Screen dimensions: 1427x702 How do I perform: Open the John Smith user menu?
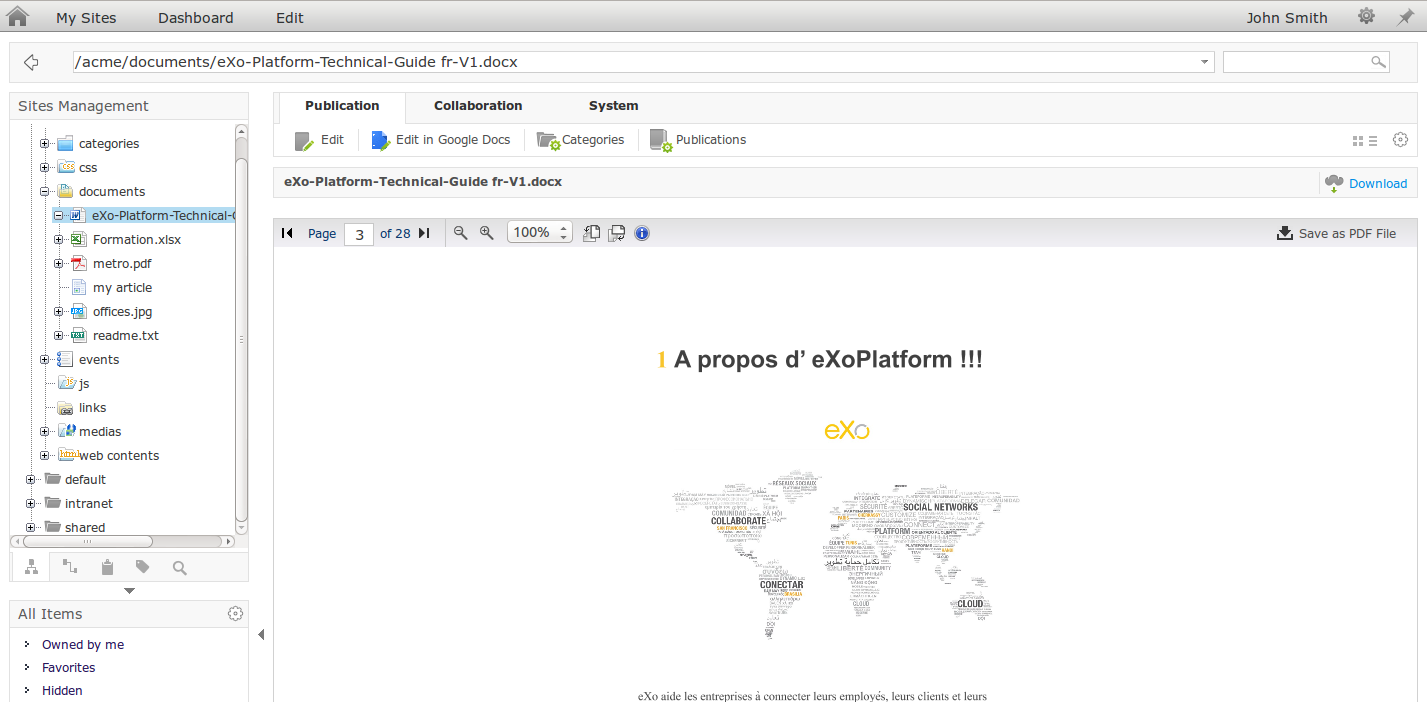pos(1287,17)
